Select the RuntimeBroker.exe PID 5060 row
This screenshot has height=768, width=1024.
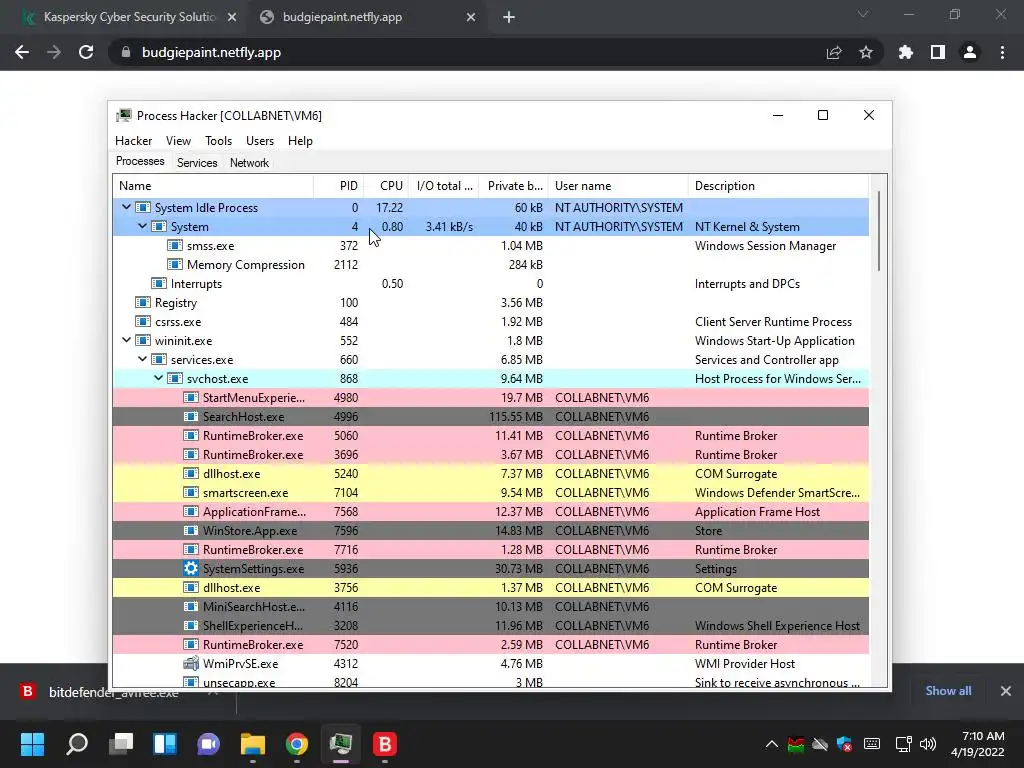point(490,436)
